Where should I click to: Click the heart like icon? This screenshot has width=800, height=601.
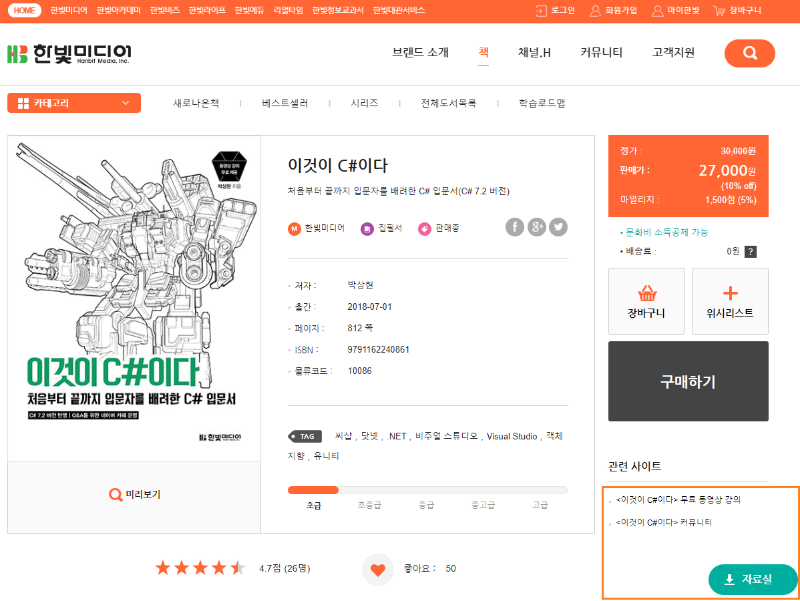[x=378, y=569]
